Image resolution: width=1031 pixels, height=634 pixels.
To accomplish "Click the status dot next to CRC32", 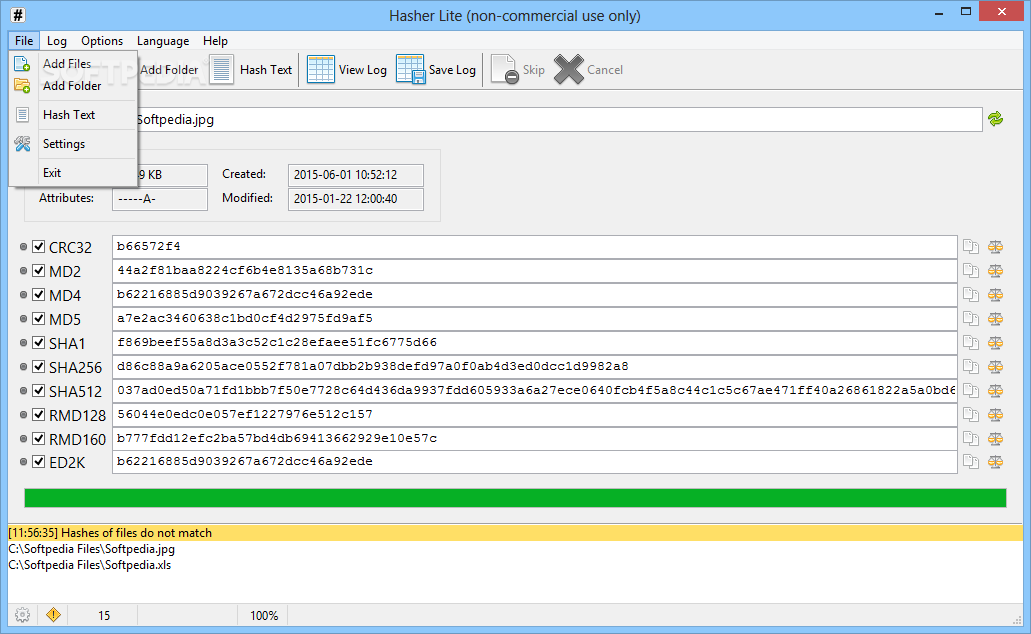I will pos(23,247).
